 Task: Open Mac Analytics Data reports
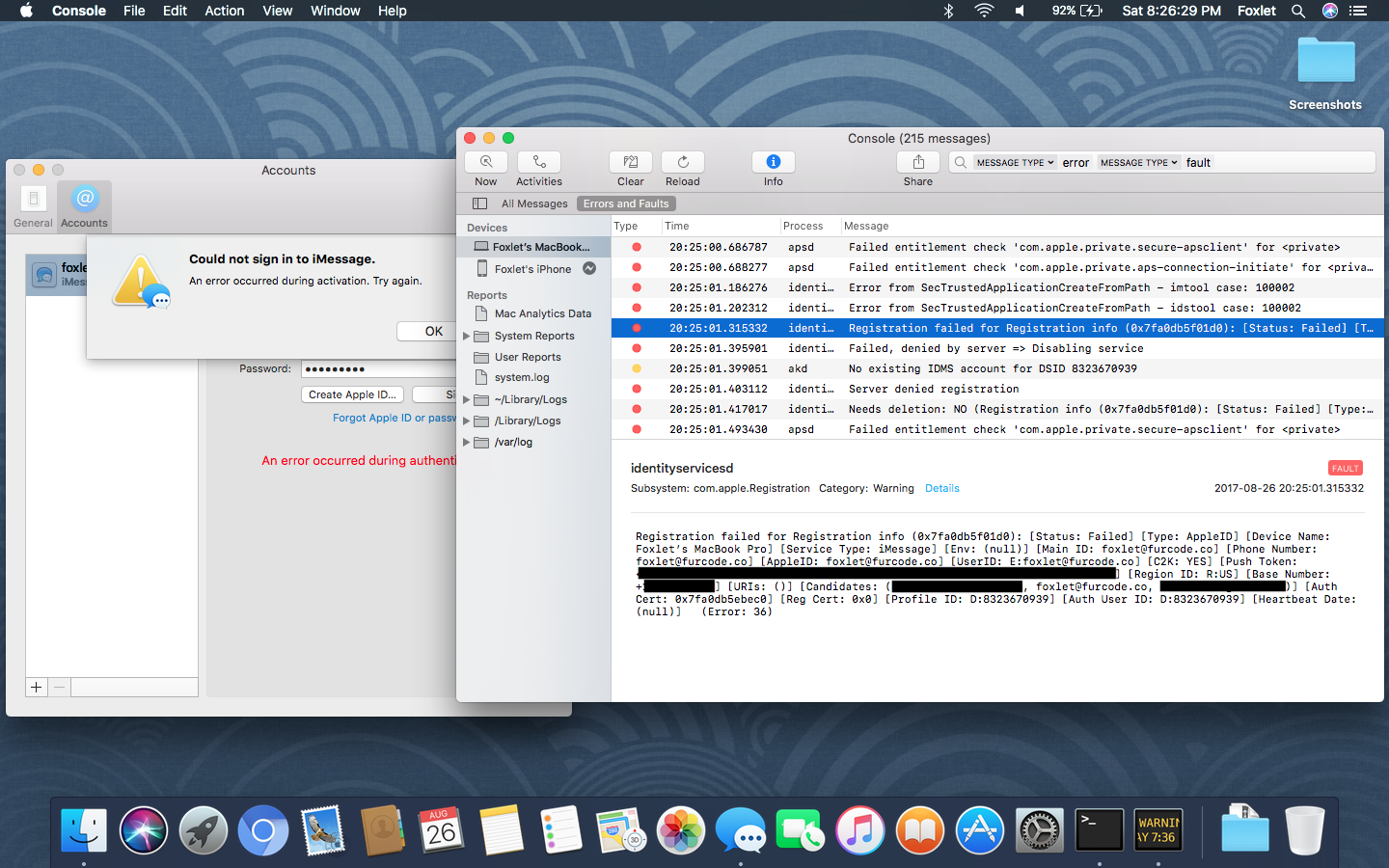click(533, 313)
